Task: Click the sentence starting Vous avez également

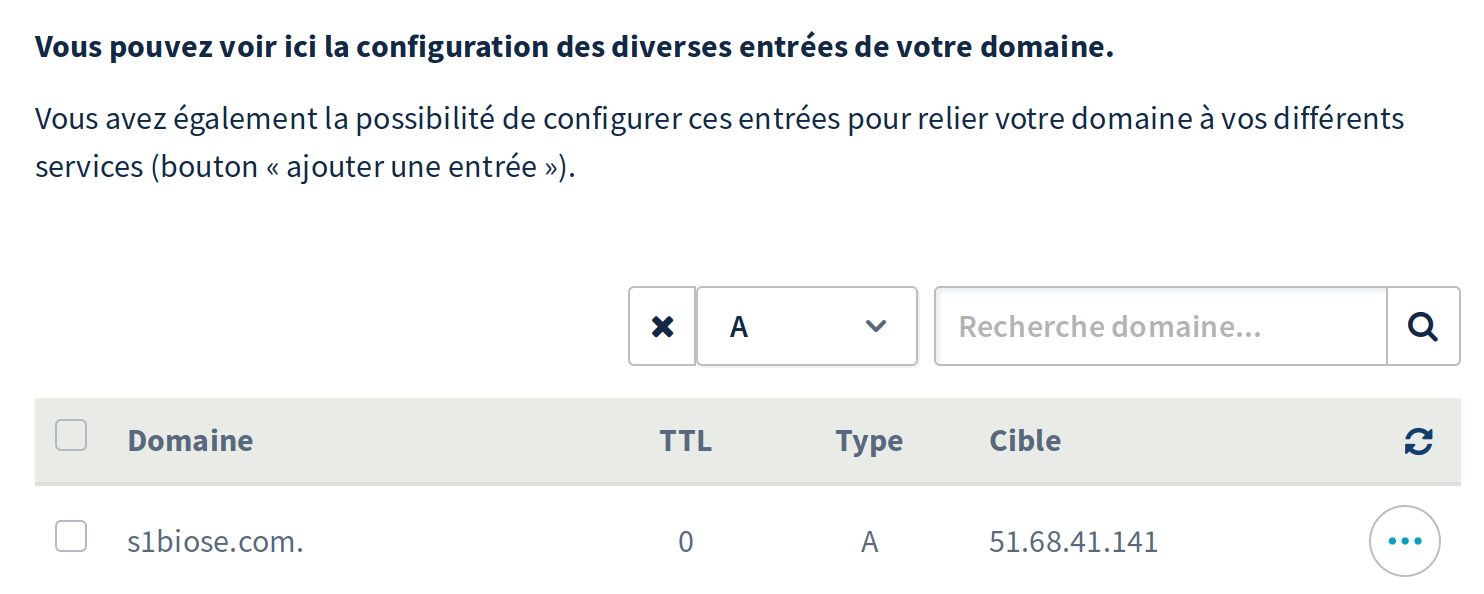Action: (720, 143)
